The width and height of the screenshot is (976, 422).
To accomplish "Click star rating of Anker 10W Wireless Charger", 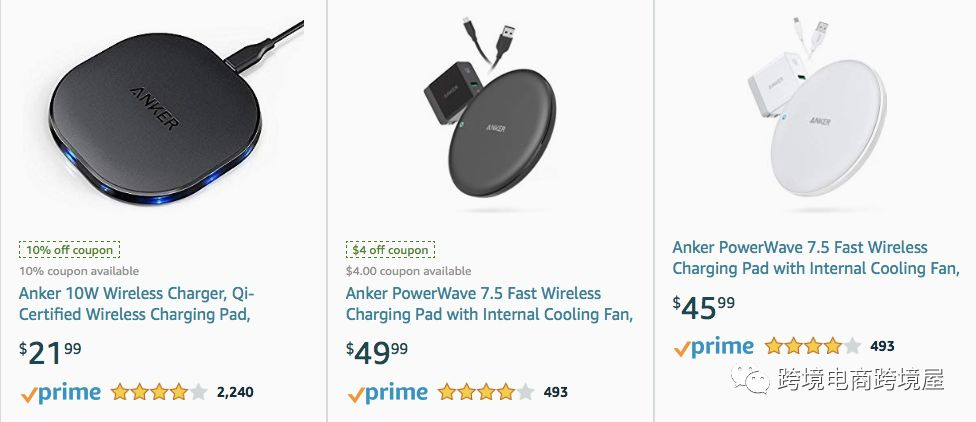I will pyautogui.click(x=159, y=392).
